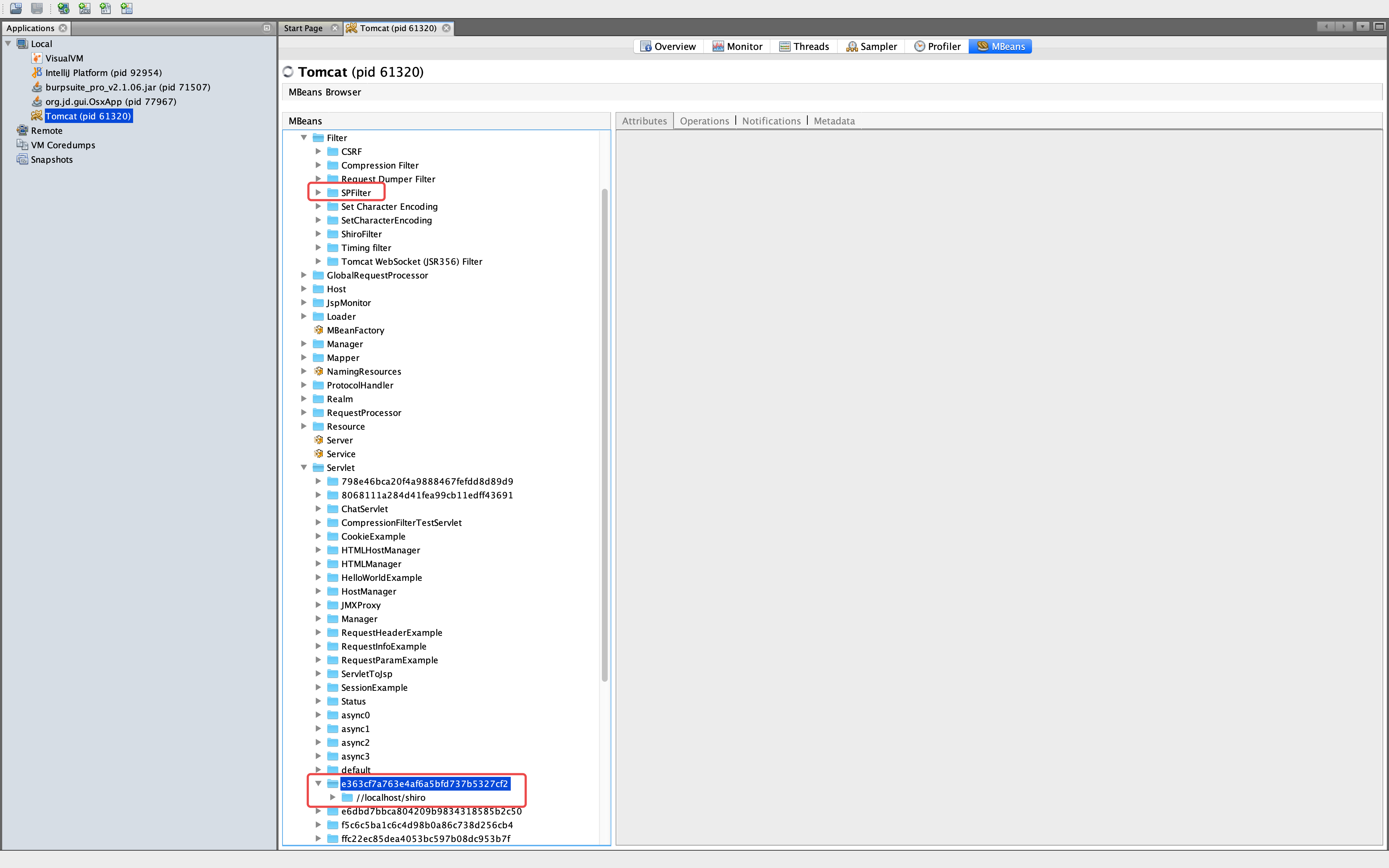This screenshot has height=868, width=1389.
Task: Collapse the Filter tree node
Action: point(304,138)
